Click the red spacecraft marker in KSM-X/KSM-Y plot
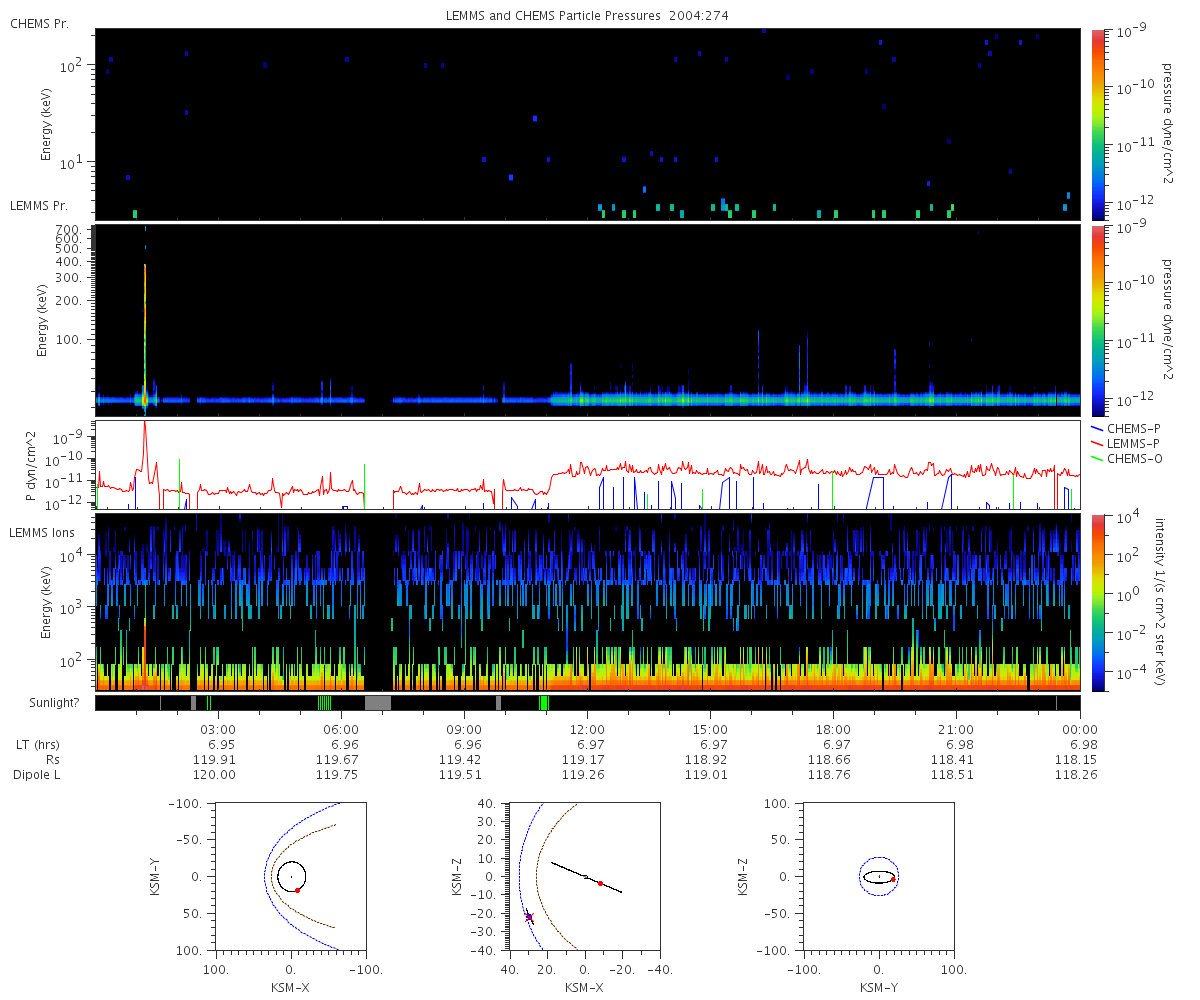Image resolution: width=1200 pixels, height=1000 pixels. 298,890
